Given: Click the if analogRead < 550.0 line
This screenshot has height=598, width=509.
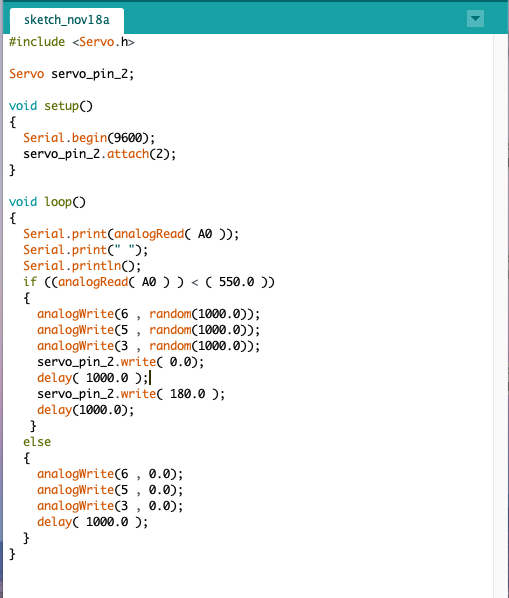Looking at the screenshot, I should (149, 282).
